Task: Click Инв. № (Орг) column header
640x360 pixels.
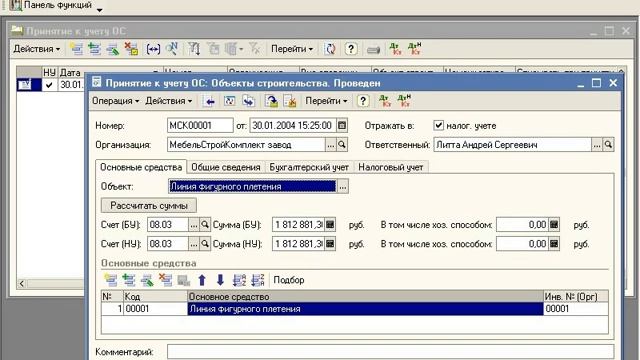Action: (576, 296)
